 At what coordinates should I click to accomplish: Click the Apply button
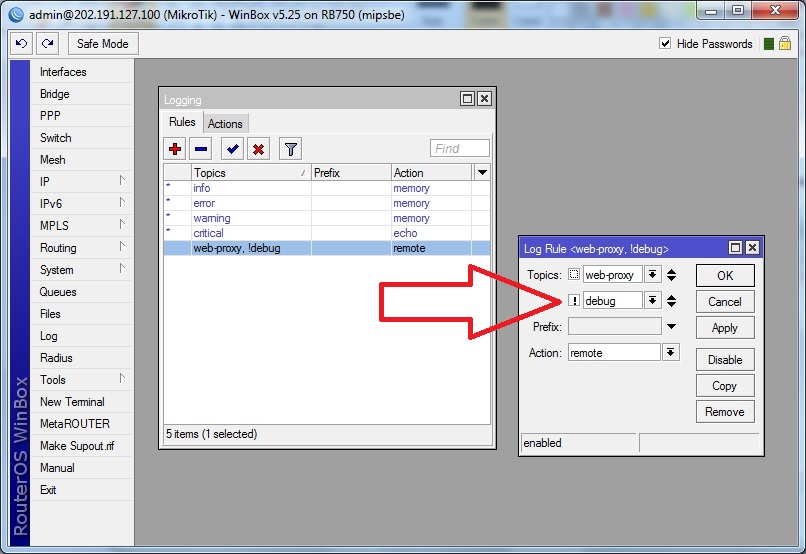point(725,328)
